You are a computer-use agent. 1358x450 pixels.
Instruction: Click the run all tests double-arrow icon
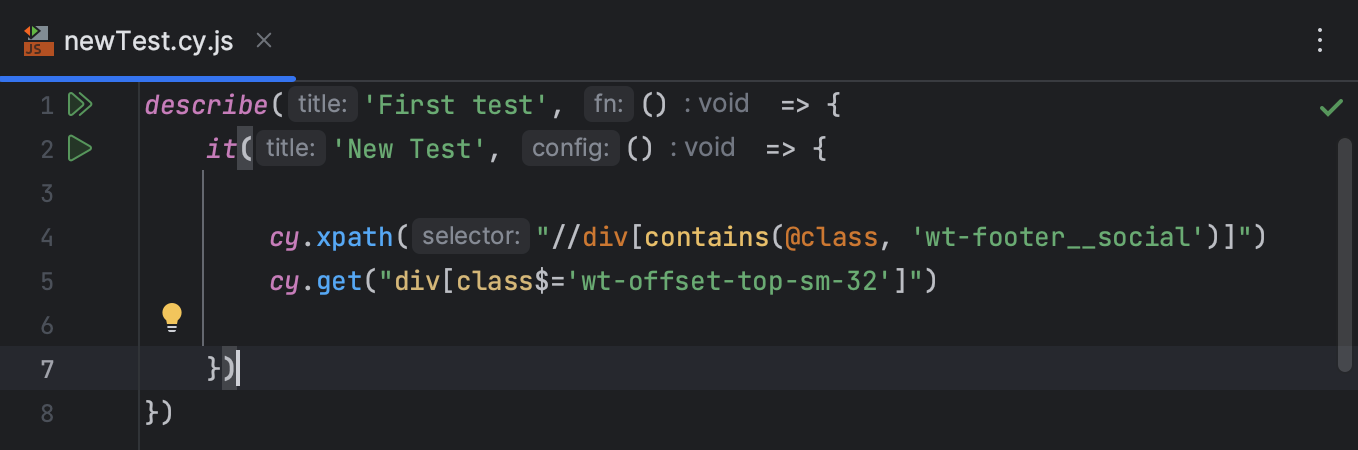(80, 104)
